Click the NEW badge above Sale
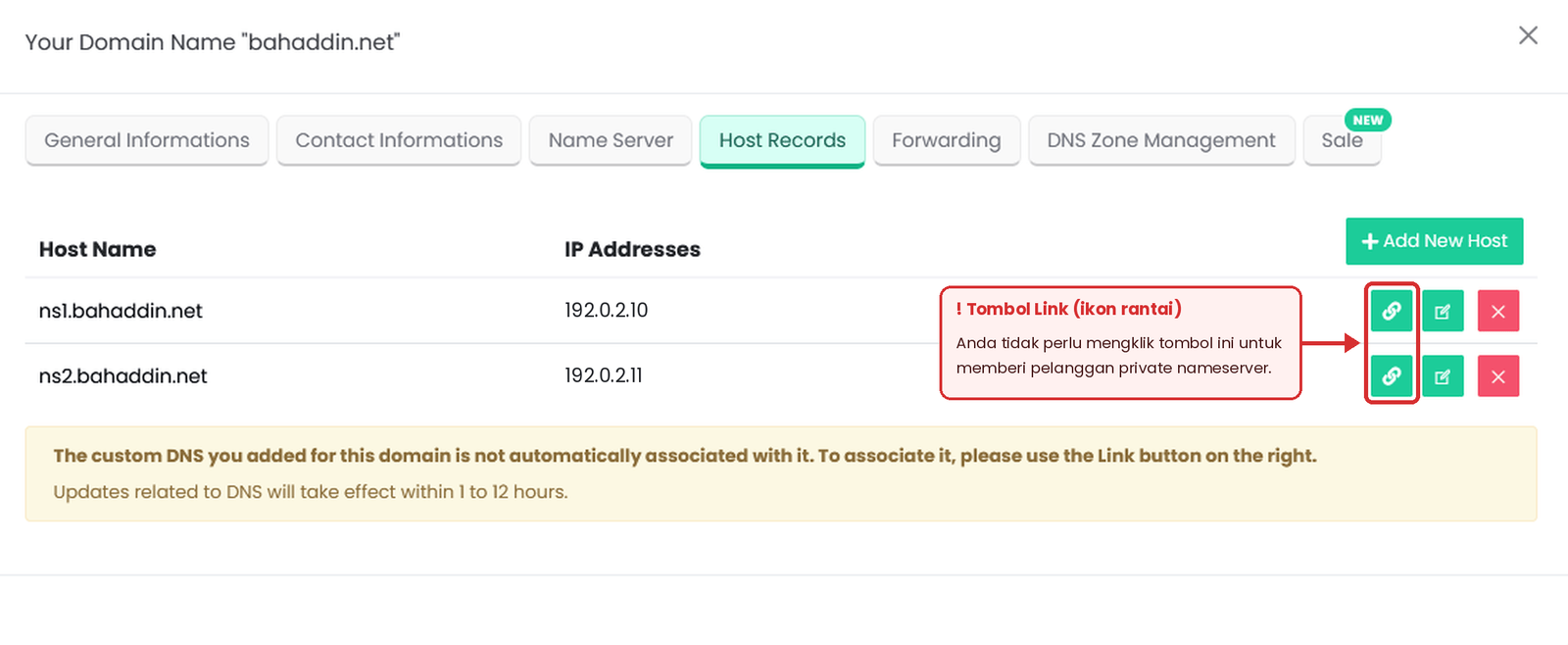Image resolution: width=1568 pixels, height=645 pixels. tap(1368, 120)
